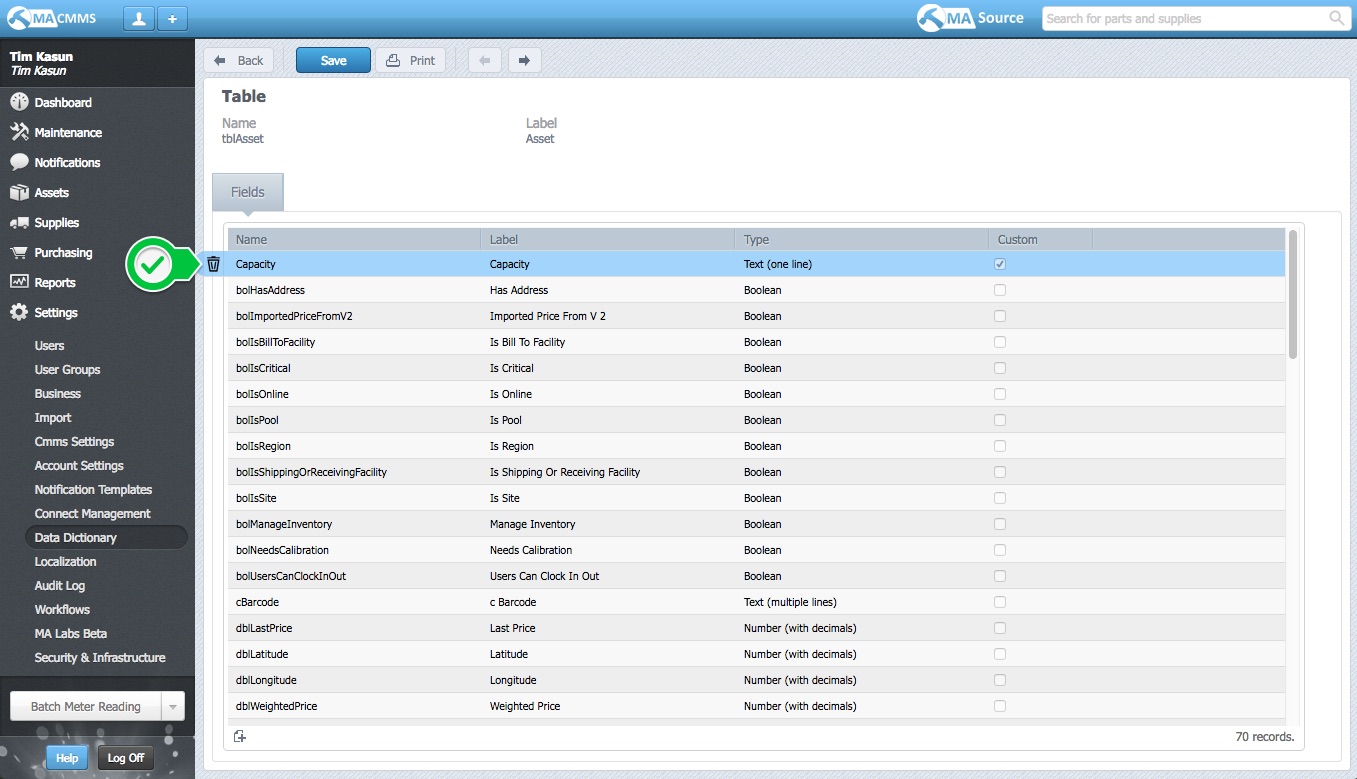The height and width of the screenshot is (779, 1357).
Task: Open Users settings page
Action: (49, 345)
